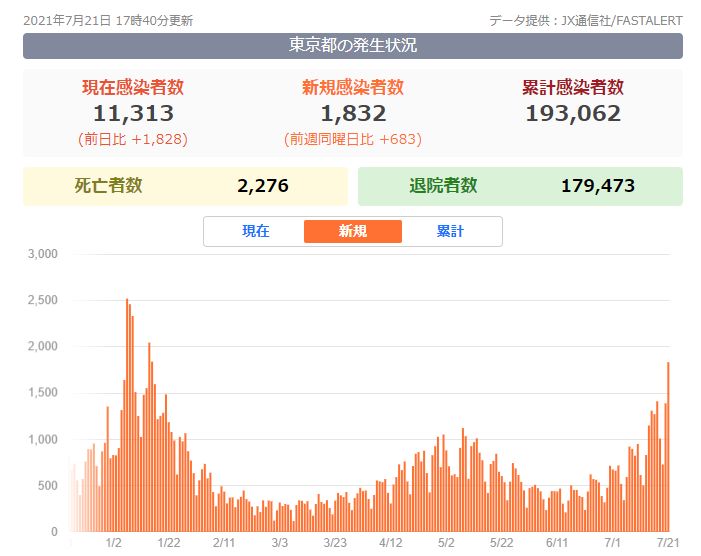
Task: Click the データ提供：JX通信社/FASTALERT credit
Action: (586, 21)
